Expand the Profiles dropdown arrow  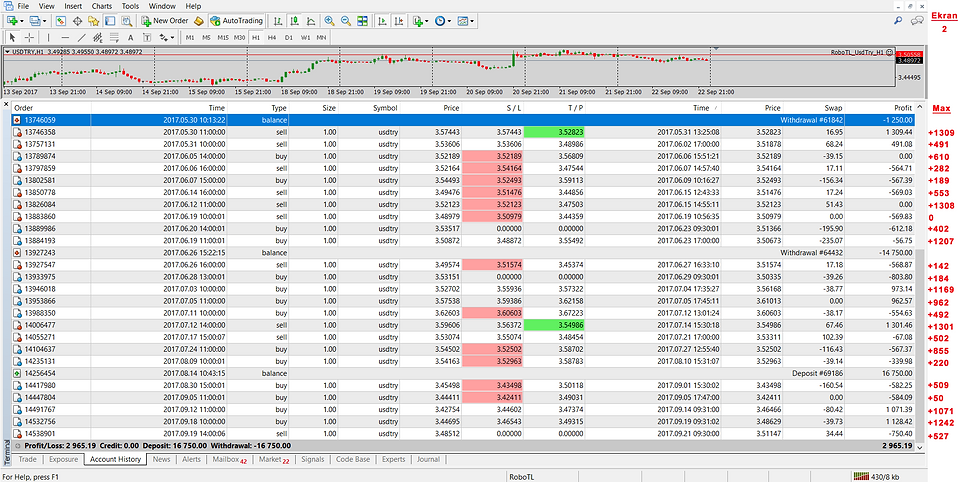tap(45, 21)
